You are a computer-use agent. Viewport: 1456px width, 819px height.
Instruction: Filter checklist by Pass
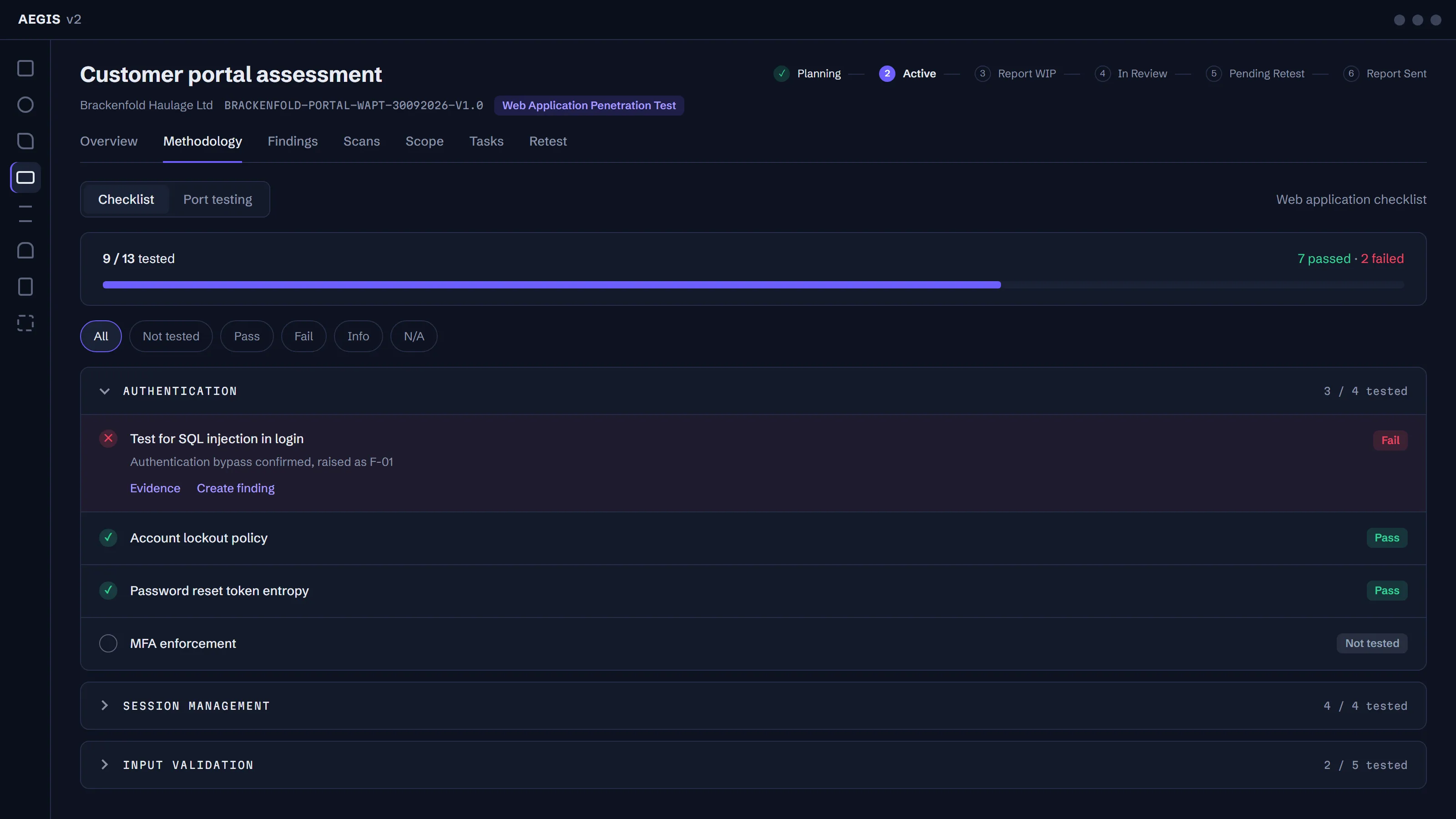click(247, 336)
